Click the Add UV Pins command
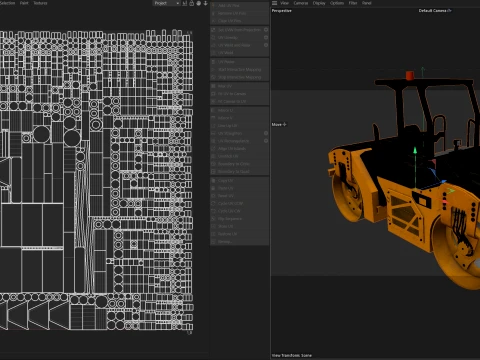This screenshot has height=360, width=480. pyautogui.click(x=239, y=6)
